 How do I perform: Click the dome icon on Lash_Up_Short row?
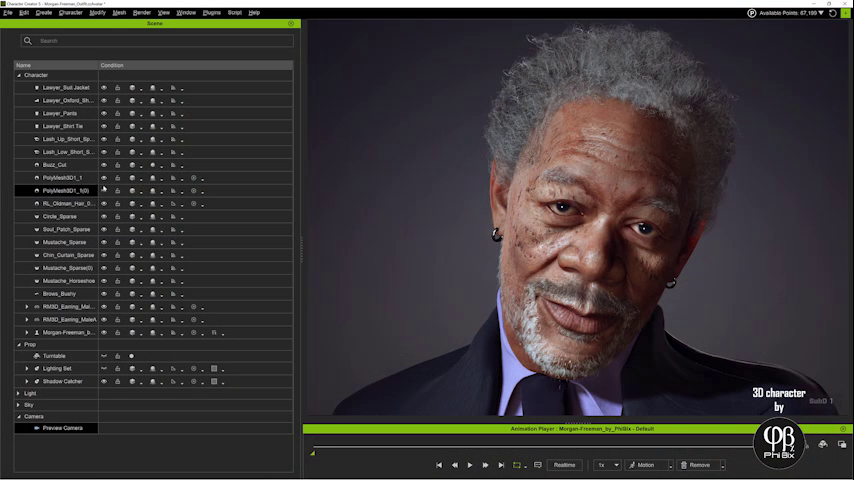[152, 139]
